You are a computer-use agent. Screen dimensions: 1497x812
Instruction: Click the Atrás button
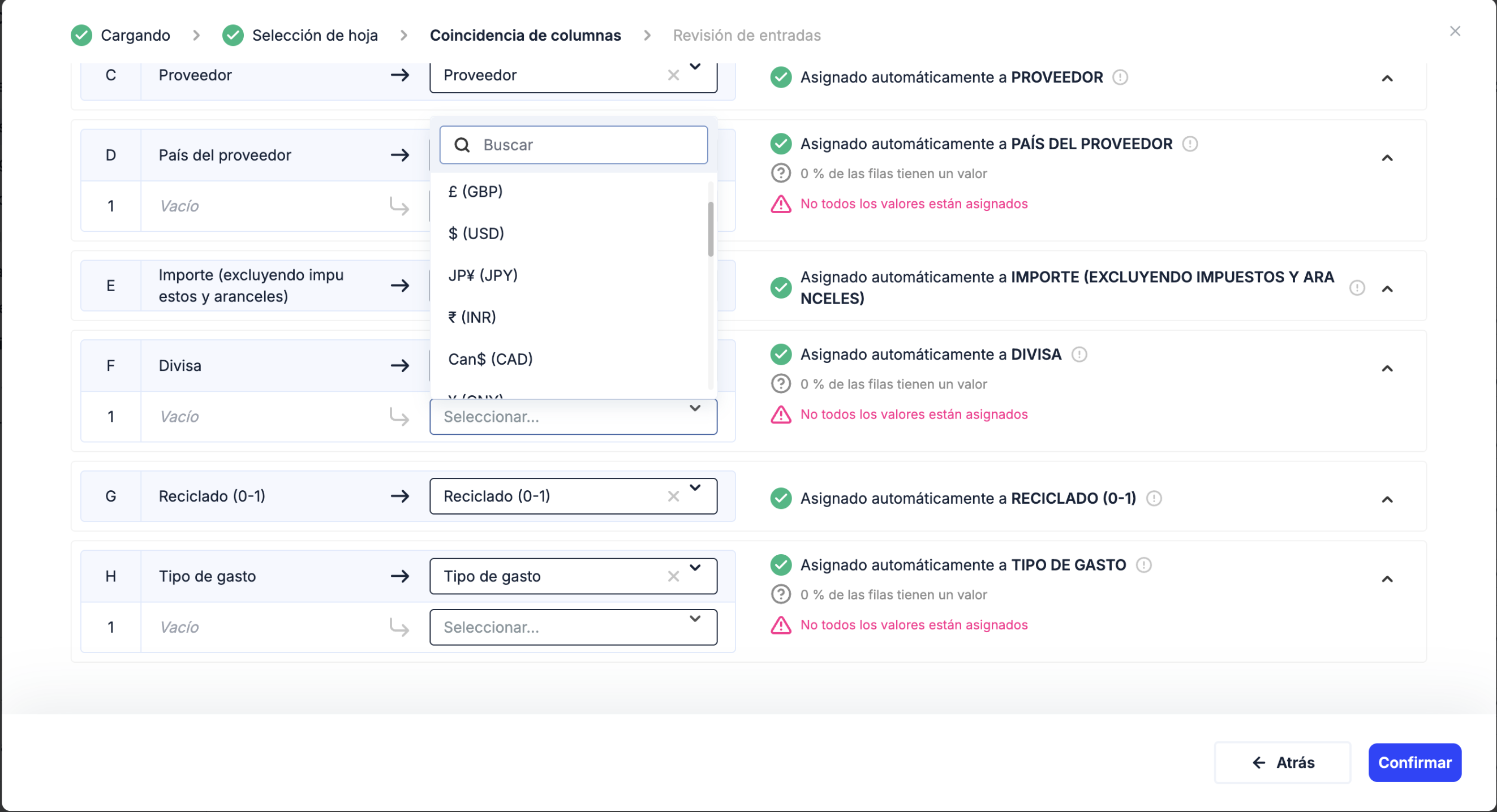pyautogui.click(x=1283, y=762)
